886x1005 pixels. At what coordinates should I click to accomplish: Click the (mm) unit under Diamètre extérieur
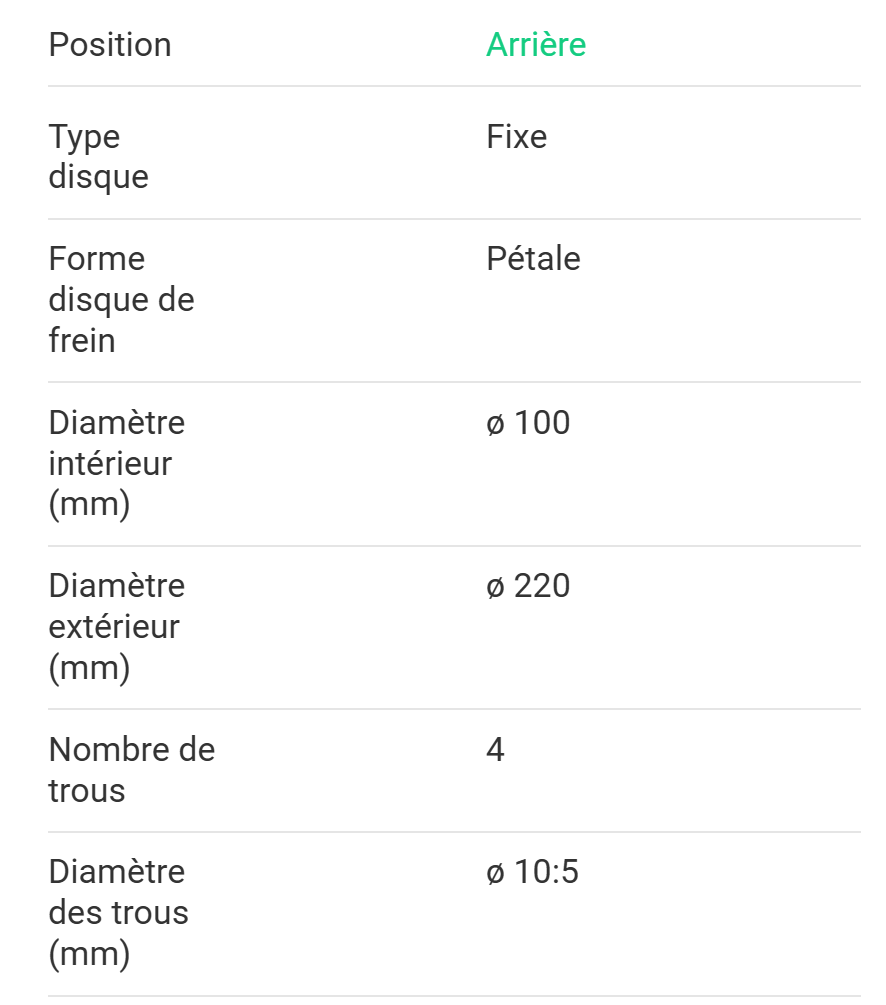[x=89, y=668]
